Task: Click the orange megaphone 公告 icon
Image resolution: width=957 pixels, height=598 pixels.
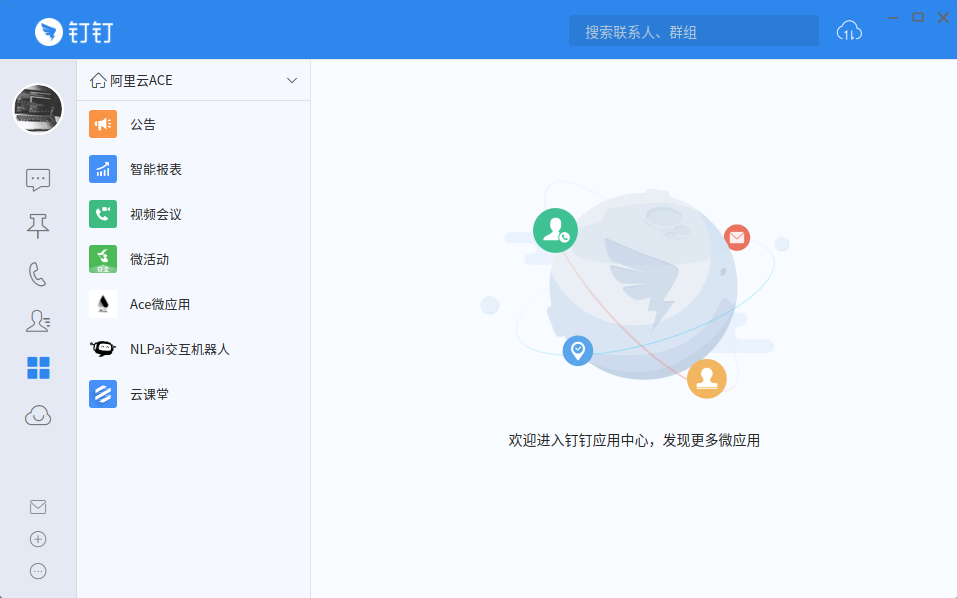Action: point(103,124)
